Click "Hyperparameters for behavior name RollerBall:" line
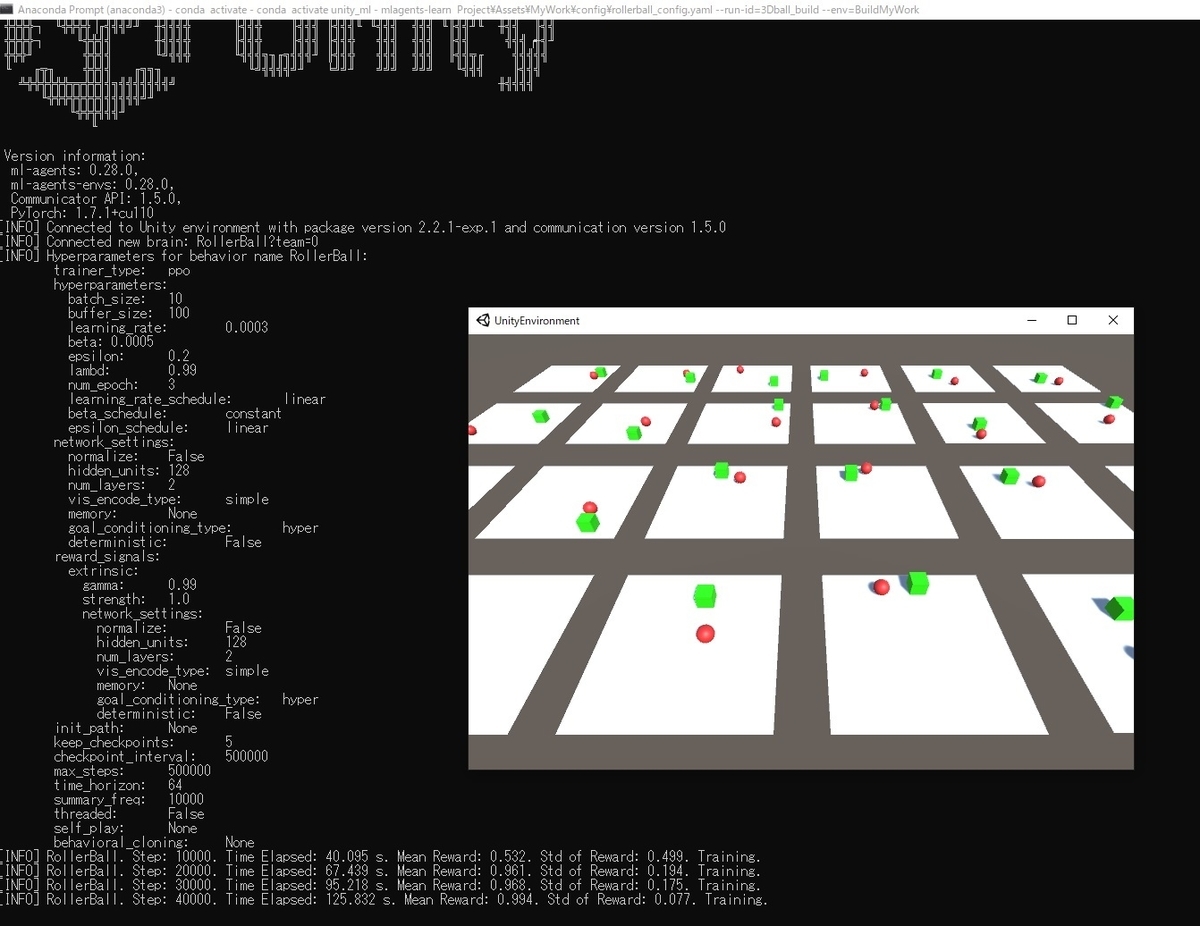The image size is (1200, 926). 184,256
